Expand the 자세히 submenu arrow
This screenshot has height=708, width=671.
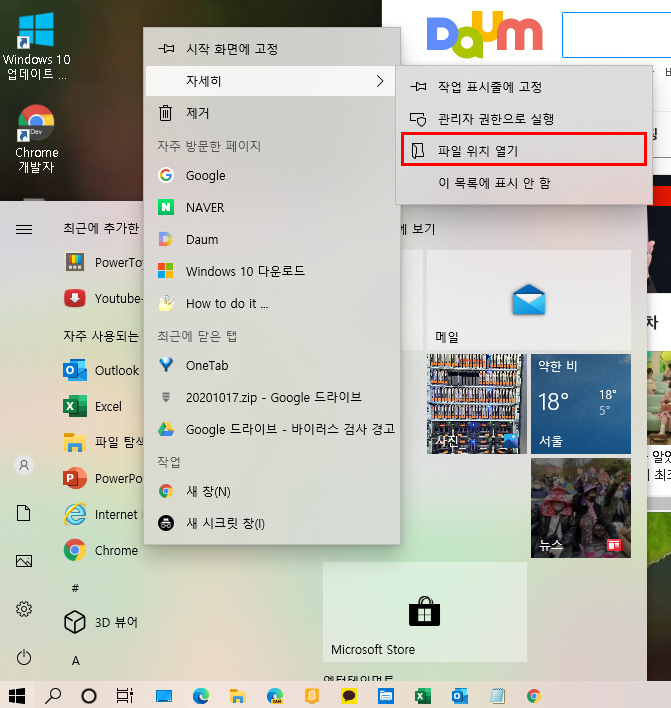pos(380,81)
